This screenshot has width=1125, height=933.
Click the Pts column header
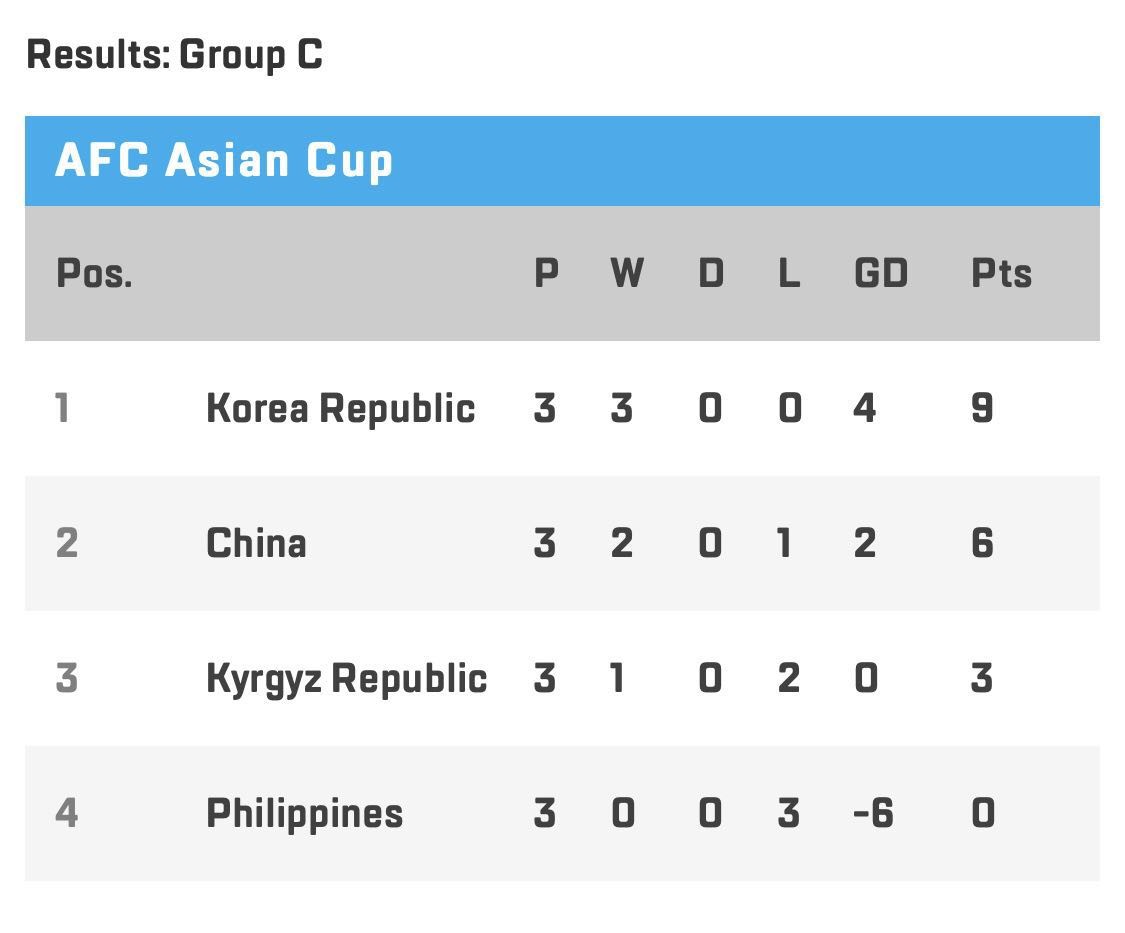1002,273
